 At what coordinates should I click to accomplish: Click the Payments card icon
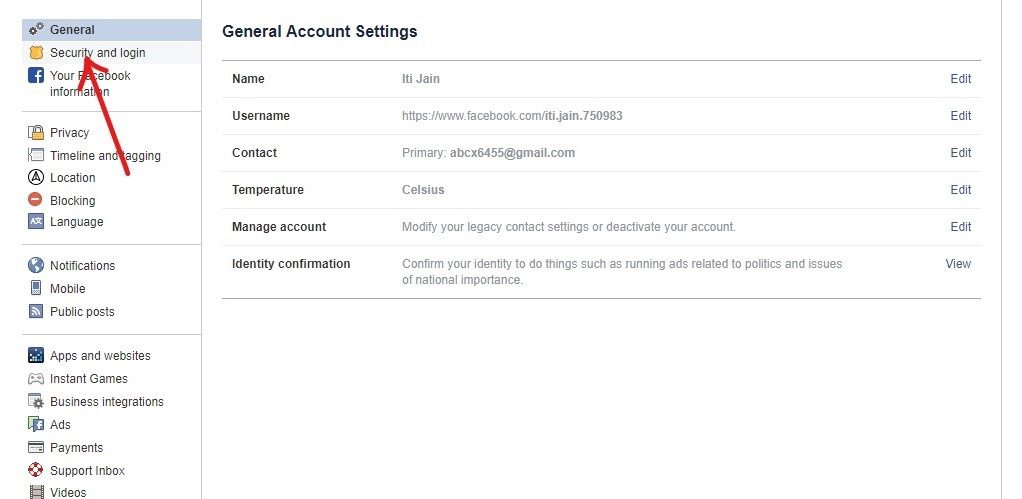[36, 448]
